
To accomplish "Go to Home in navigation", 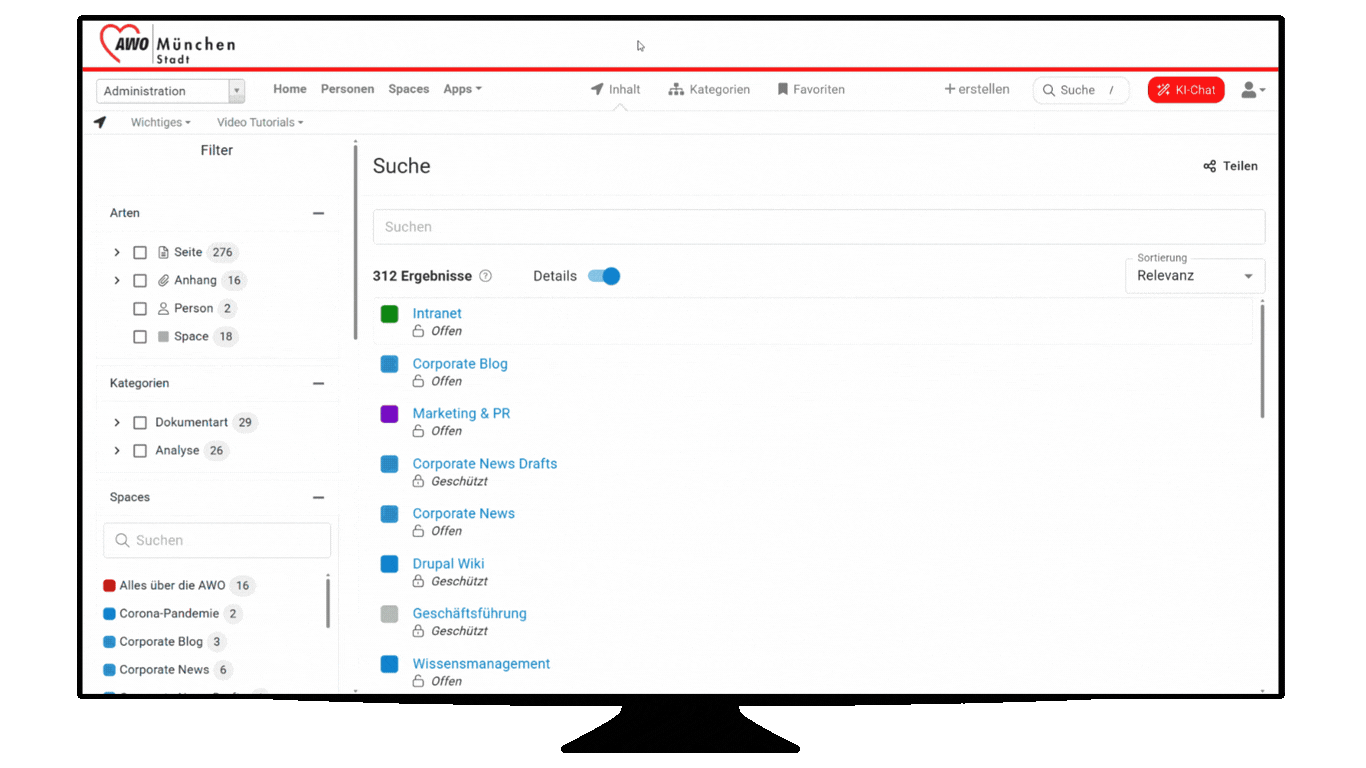I will (x=290, y=89).
